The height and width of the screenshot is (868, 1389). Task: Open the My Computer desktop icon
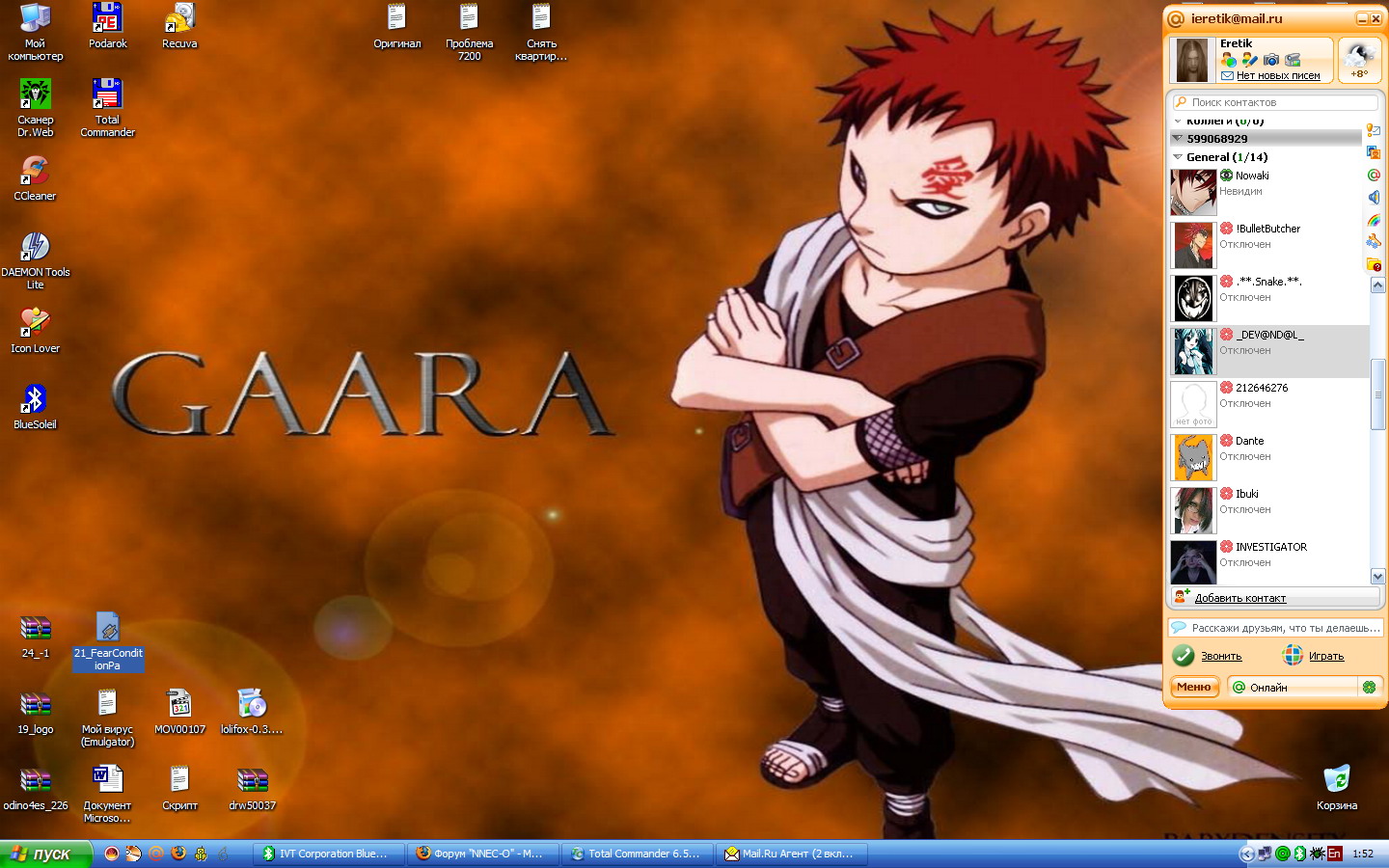coord(36,31)
